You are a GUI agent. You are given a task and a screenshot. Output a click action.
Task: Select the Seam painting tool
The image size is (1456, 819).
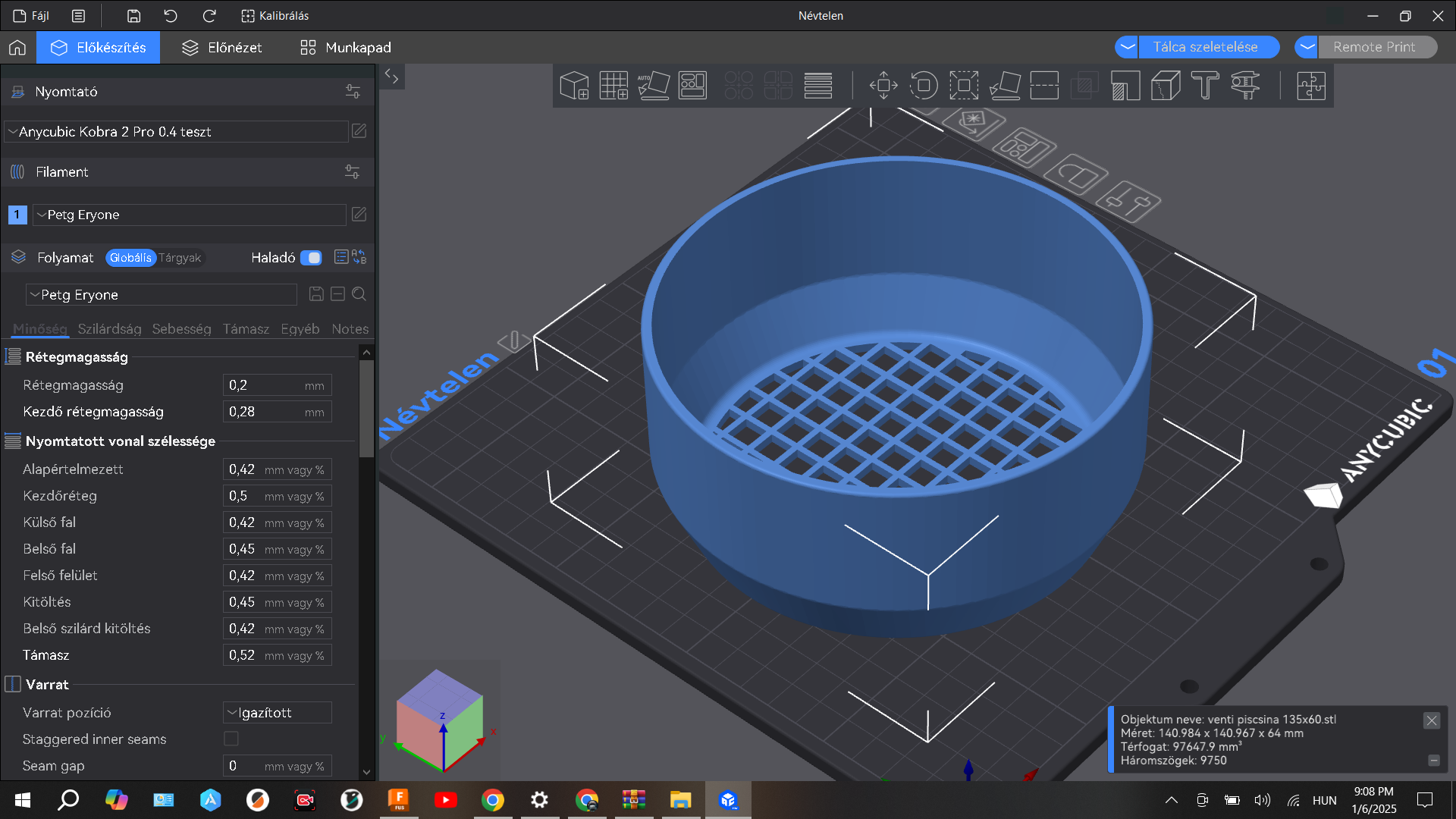pyautogui.click(x=1166, y=86)
